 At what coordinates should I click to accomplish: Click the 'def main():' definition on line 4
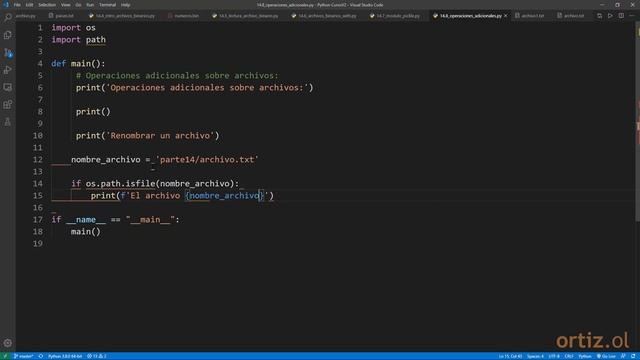tap(78, 64)
